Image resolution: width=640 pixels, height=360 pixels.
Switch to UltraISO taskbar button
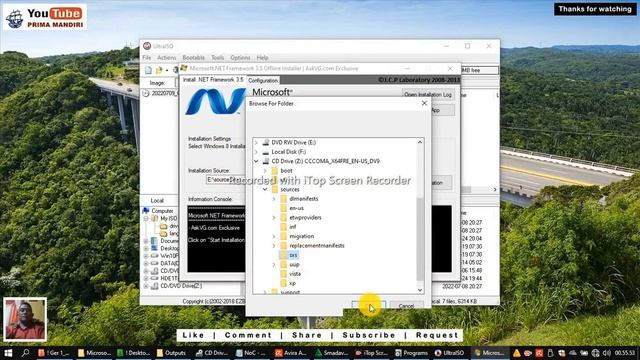[450, 353]
